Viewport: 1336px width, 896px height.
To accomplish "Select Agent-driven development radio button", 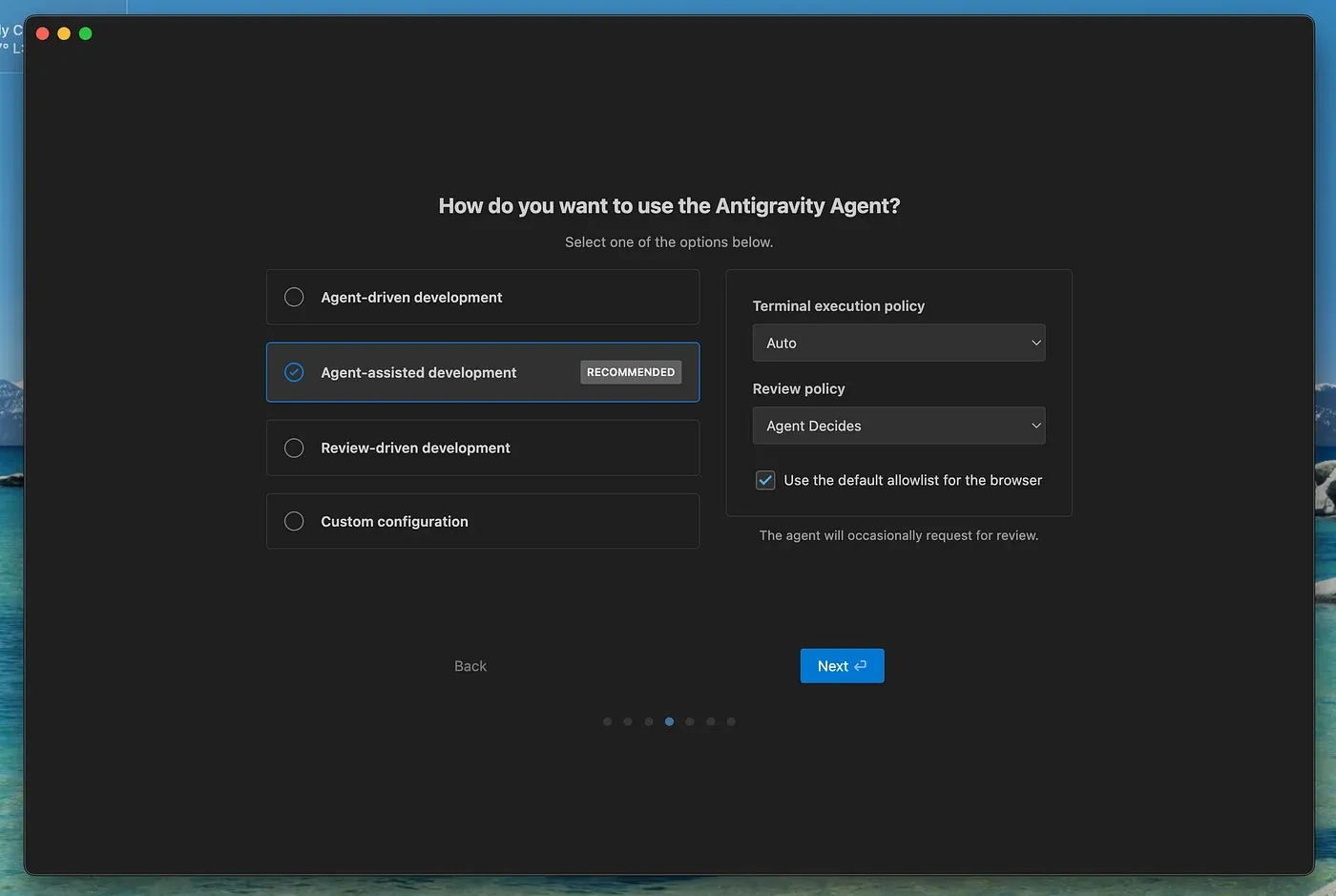I will pyautogui.click(x=294, y=297).
